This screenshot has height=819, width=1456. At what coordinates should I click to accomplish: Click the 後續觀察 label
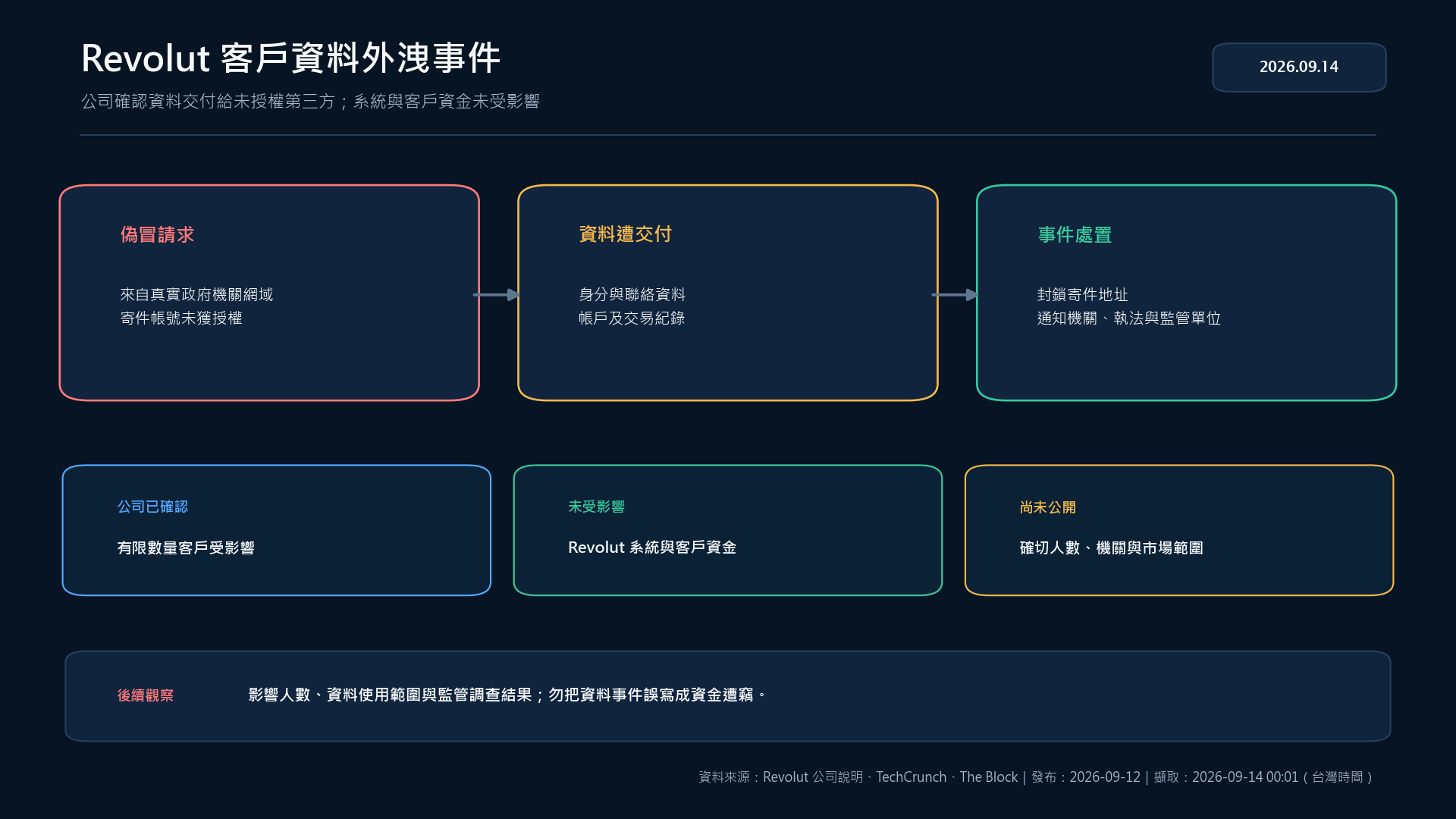[145, 695]
